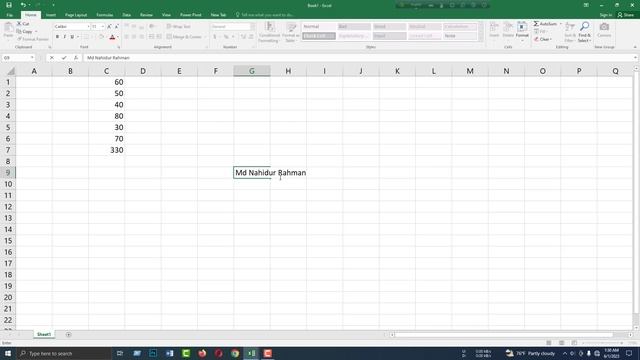Select column G header
The width and height of the screenshot is (640, 360).
[x=252, y=71]
